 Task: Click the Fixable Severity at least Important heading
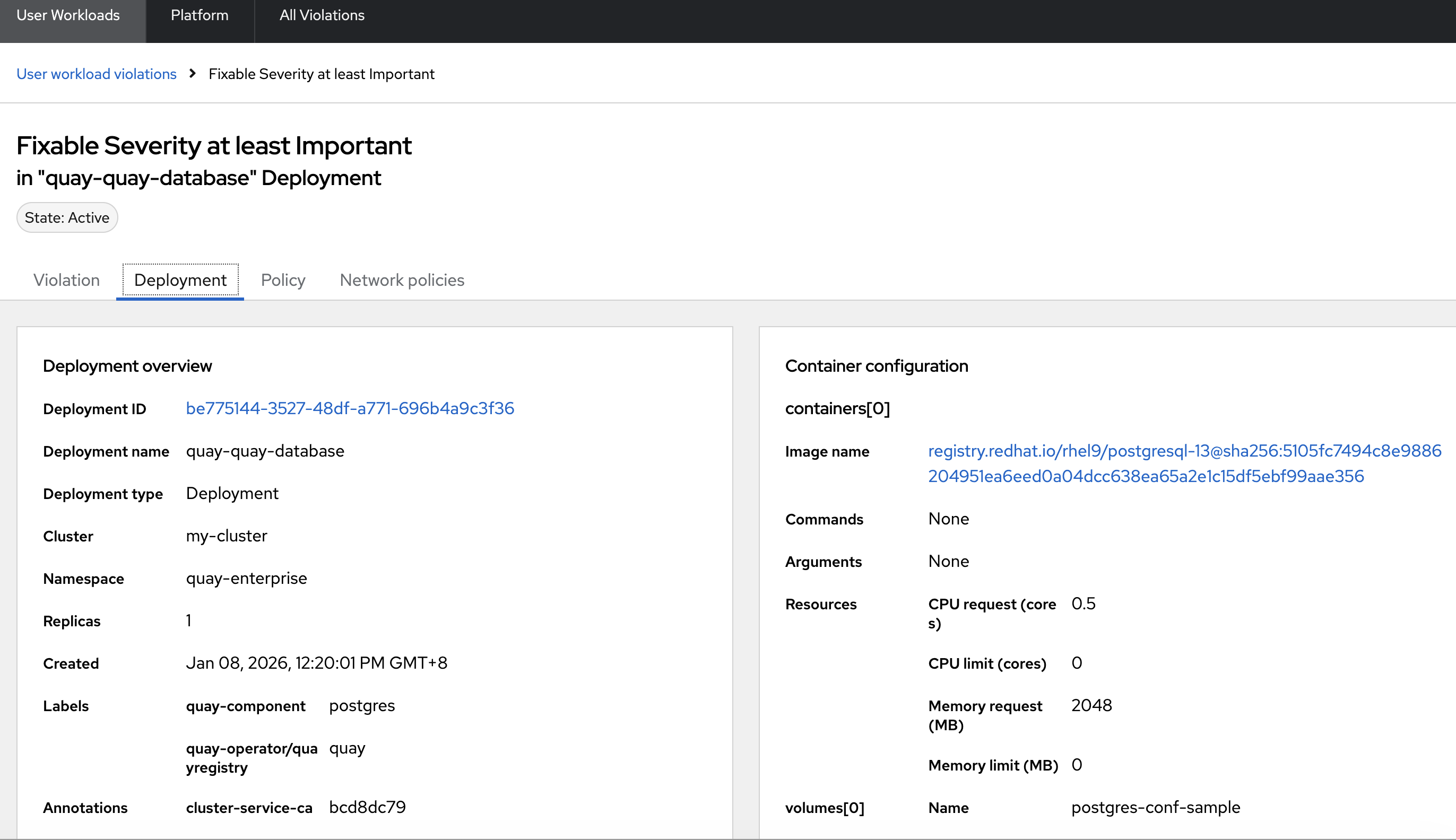213,145
